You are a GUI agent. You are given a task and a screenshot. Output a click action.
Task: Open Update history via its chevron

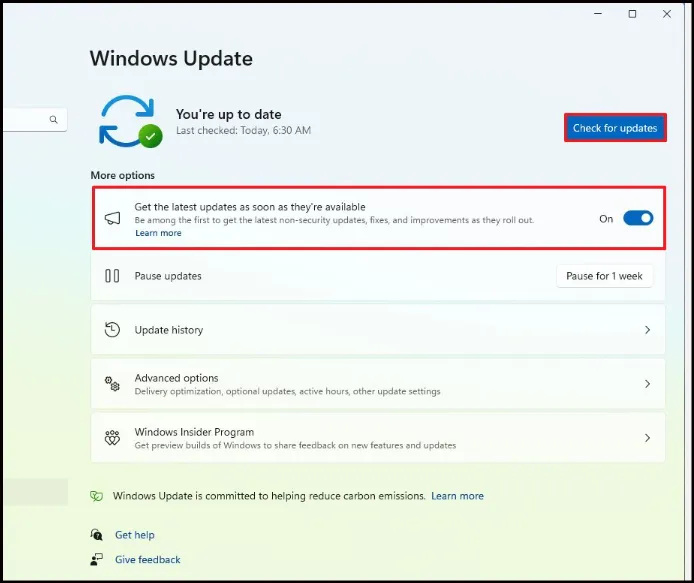[647, 330]
